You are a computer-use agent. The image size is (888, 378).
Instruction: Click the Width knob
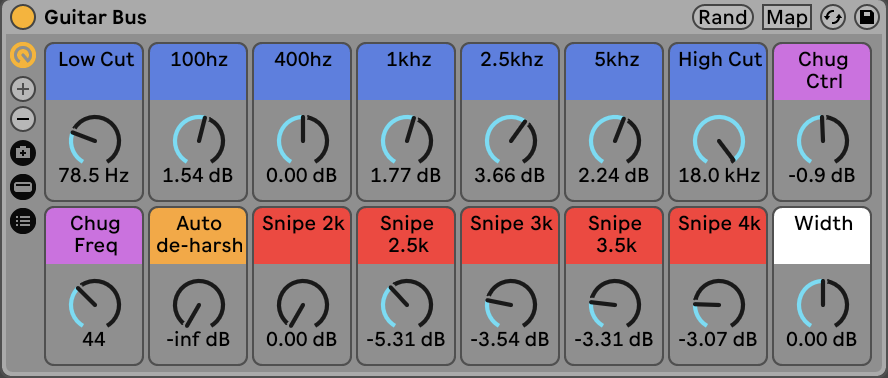click(x=822, y=304)
